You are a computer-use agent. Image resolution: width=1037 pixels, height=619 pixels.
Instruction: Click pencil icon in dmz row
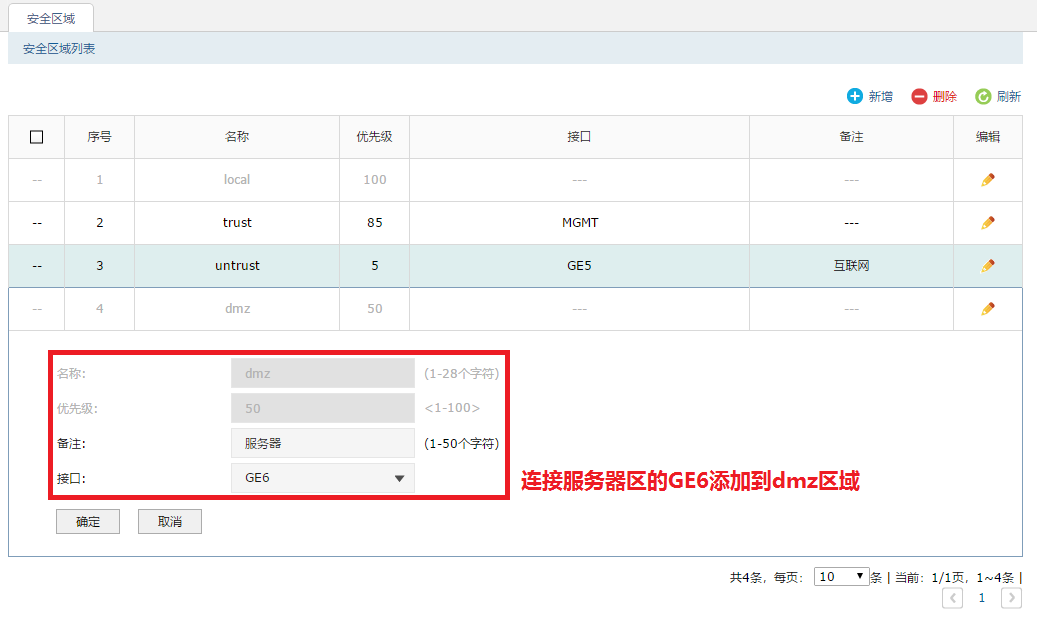pos(987,309)
